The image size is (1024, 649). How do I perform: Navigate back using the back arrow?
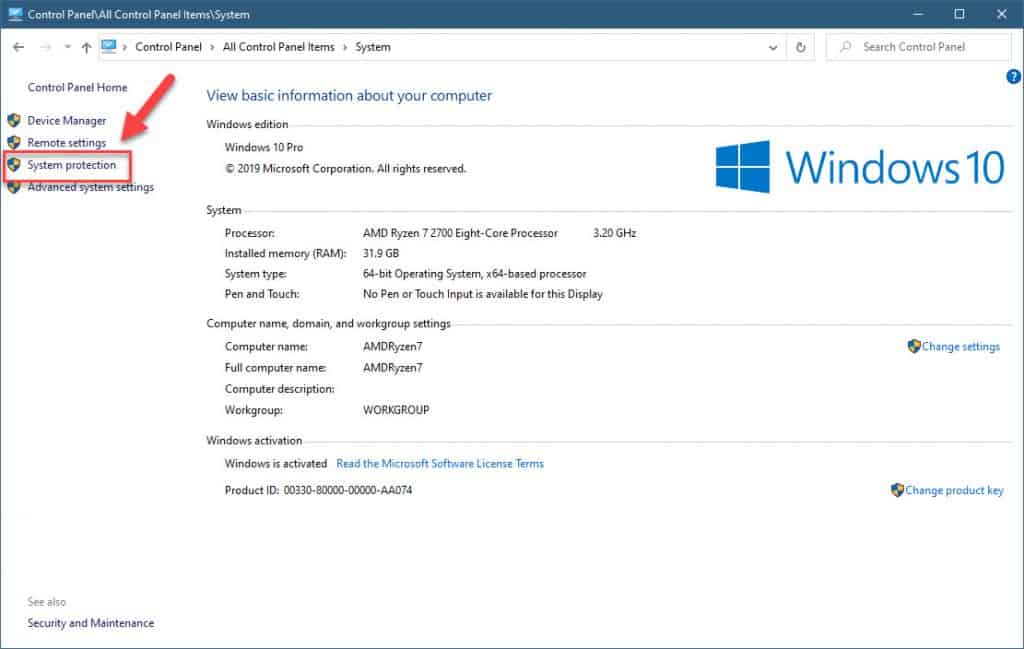coord(17,46)
